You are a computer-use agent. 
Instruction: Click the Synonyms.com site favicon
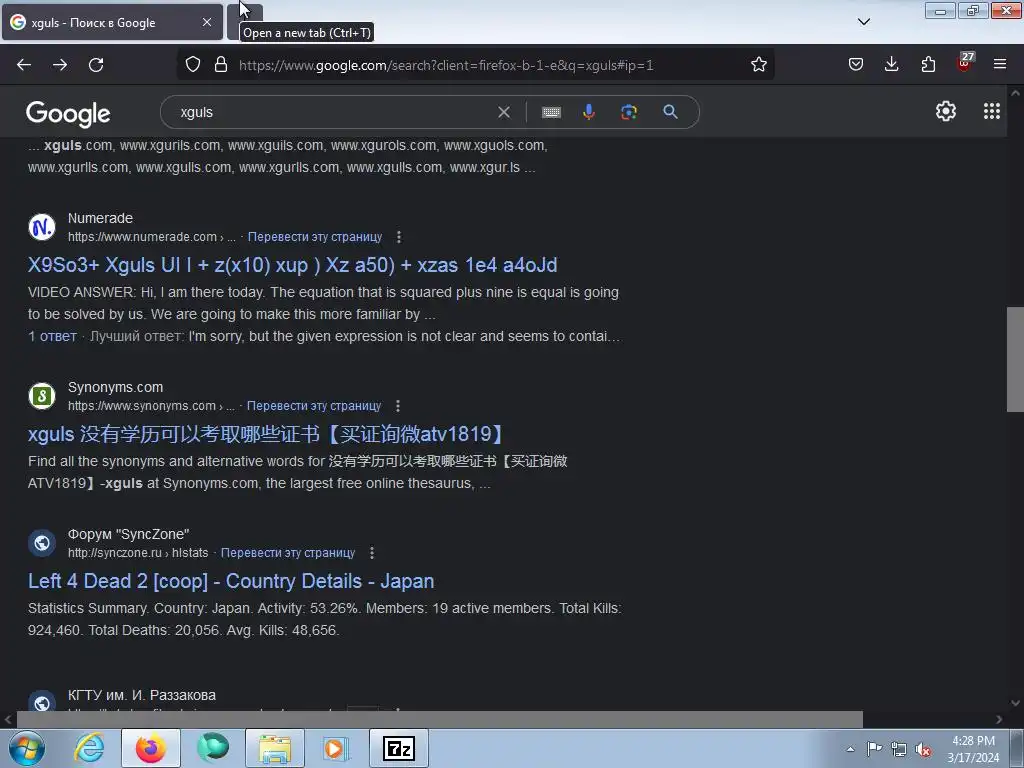coord(42,396)
